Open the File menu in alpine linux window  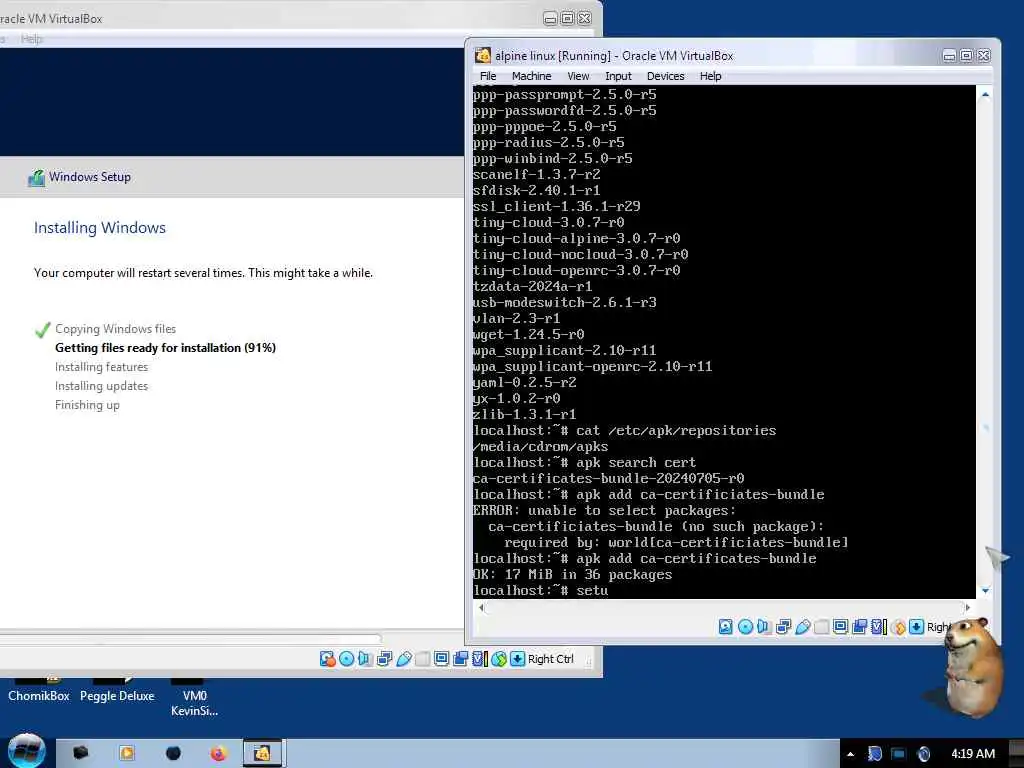coord(488,76)
